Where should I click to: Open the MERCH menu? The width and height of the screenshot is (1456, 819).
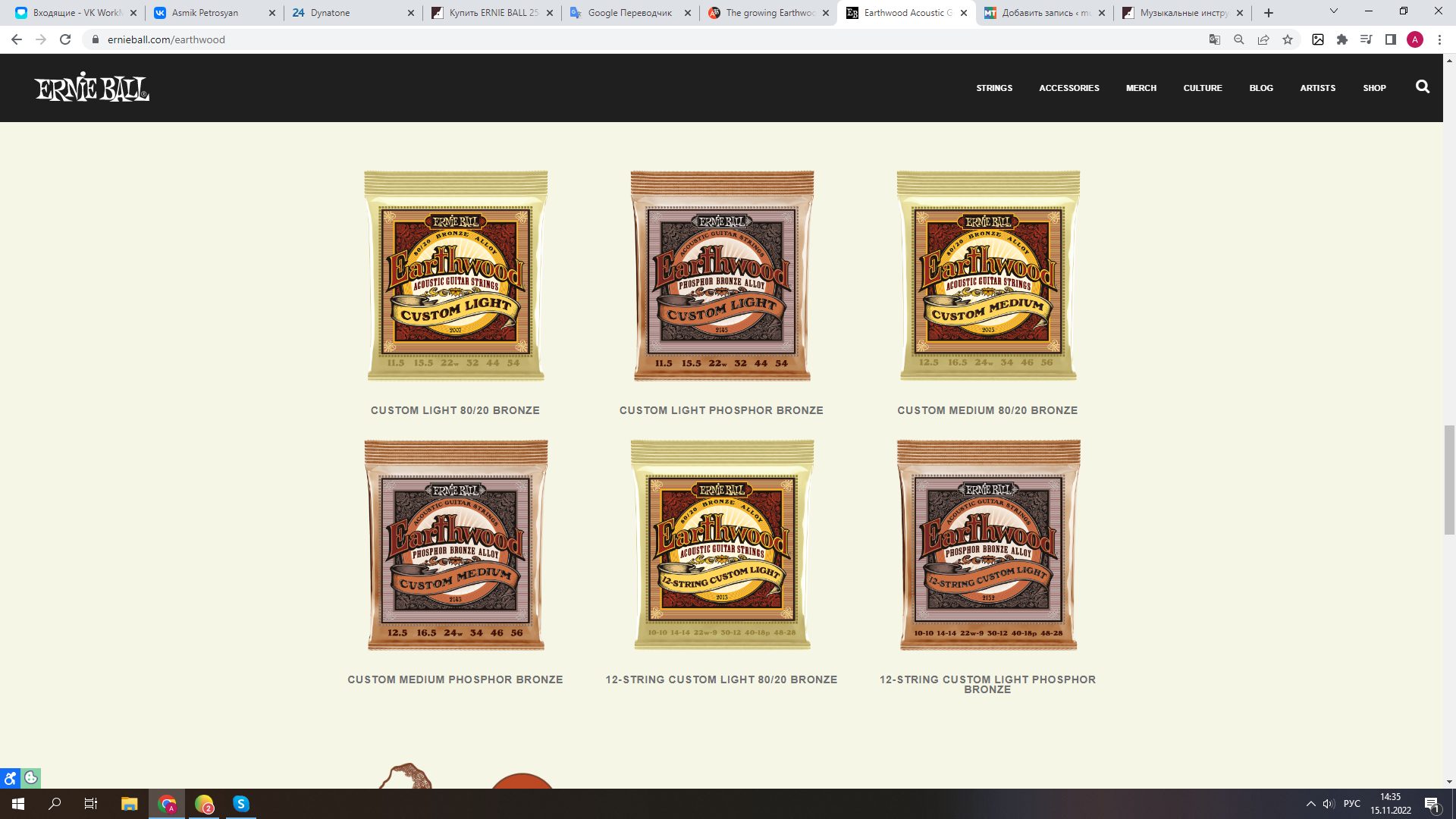[1141, 88]
